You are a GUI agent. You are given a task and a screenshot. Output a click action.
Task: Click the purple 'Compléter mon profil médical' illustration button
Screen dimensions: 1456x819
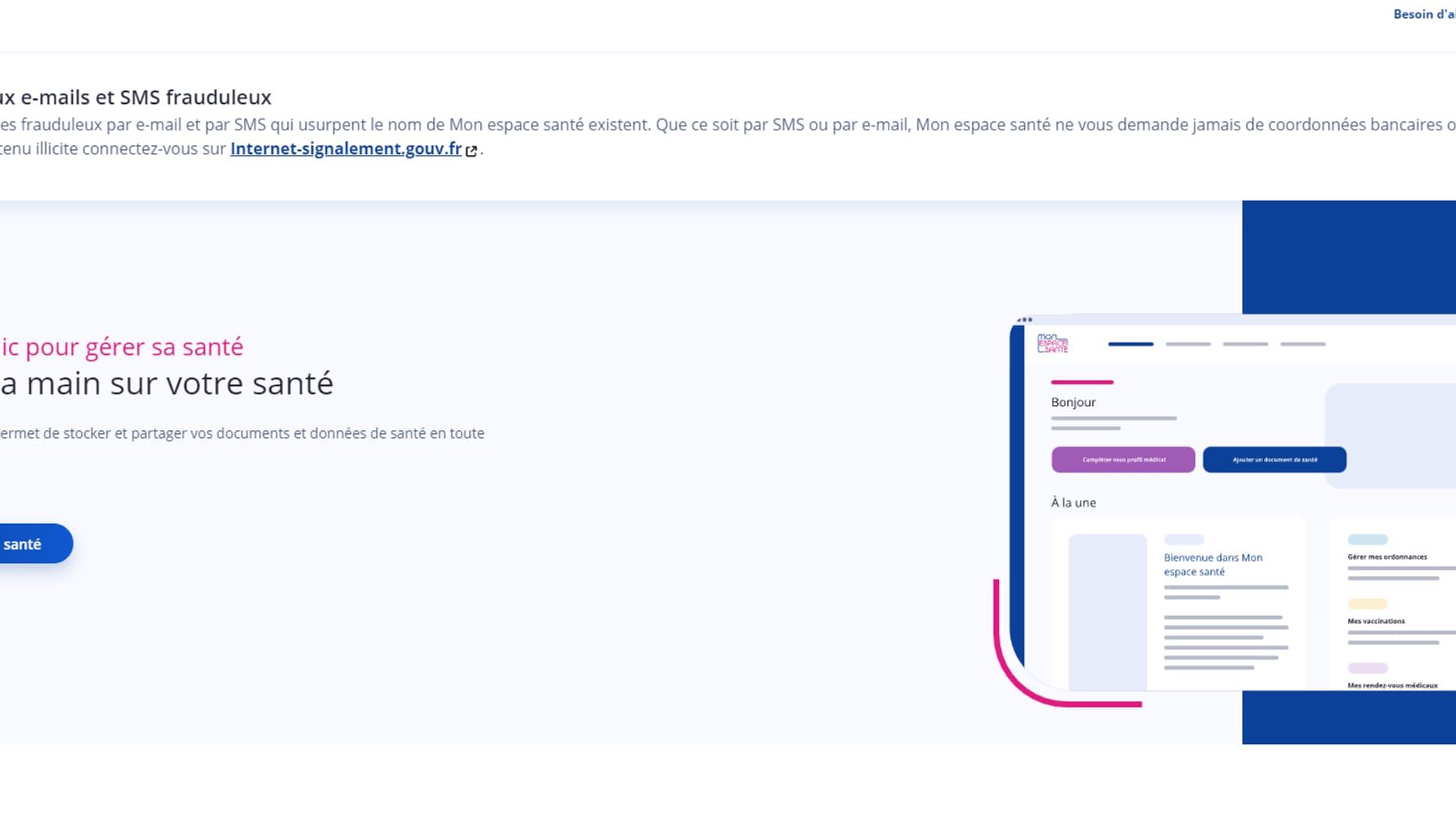point(1123,460)
